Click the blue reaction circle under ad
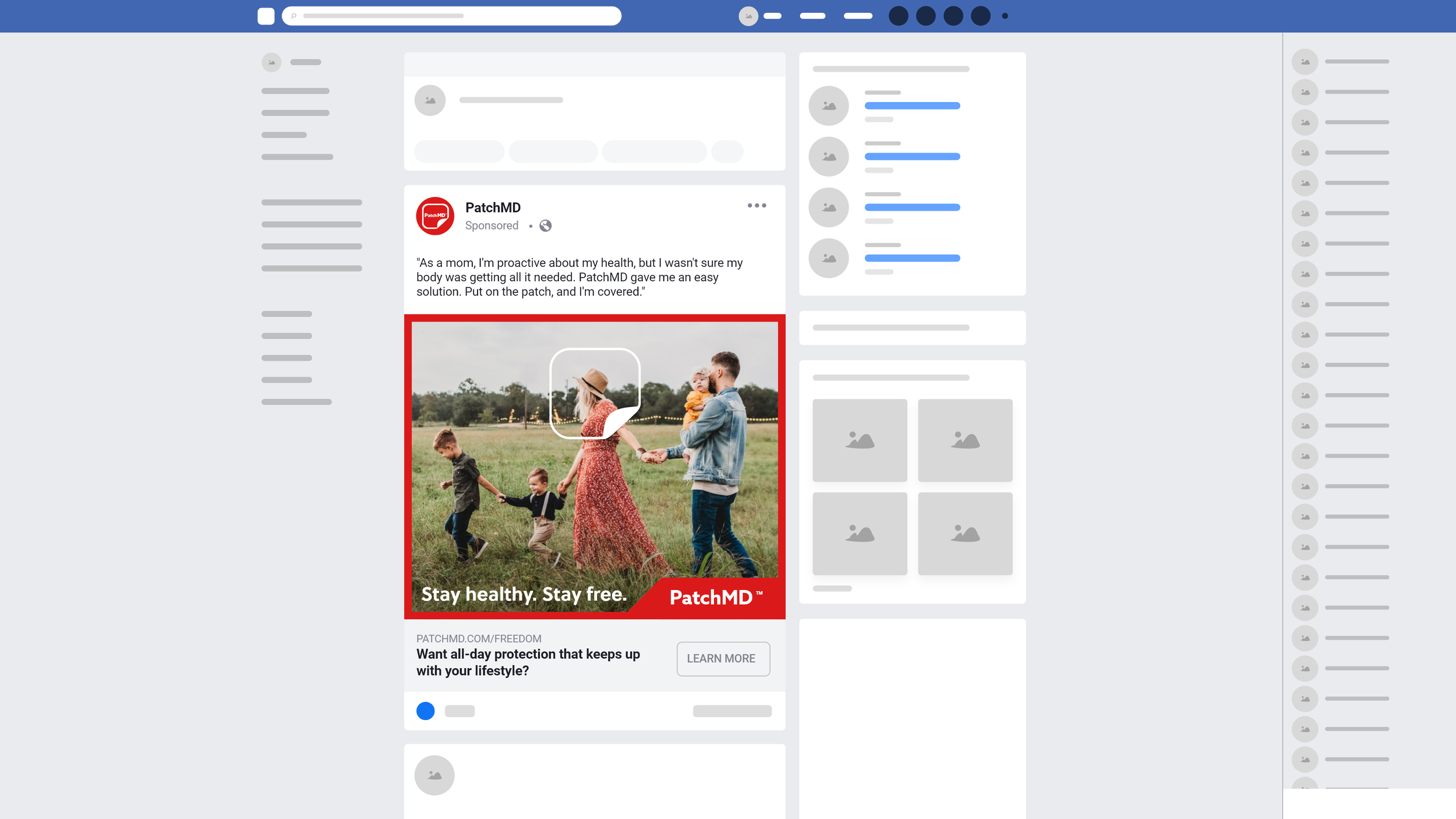 click(x=425, y=711)
